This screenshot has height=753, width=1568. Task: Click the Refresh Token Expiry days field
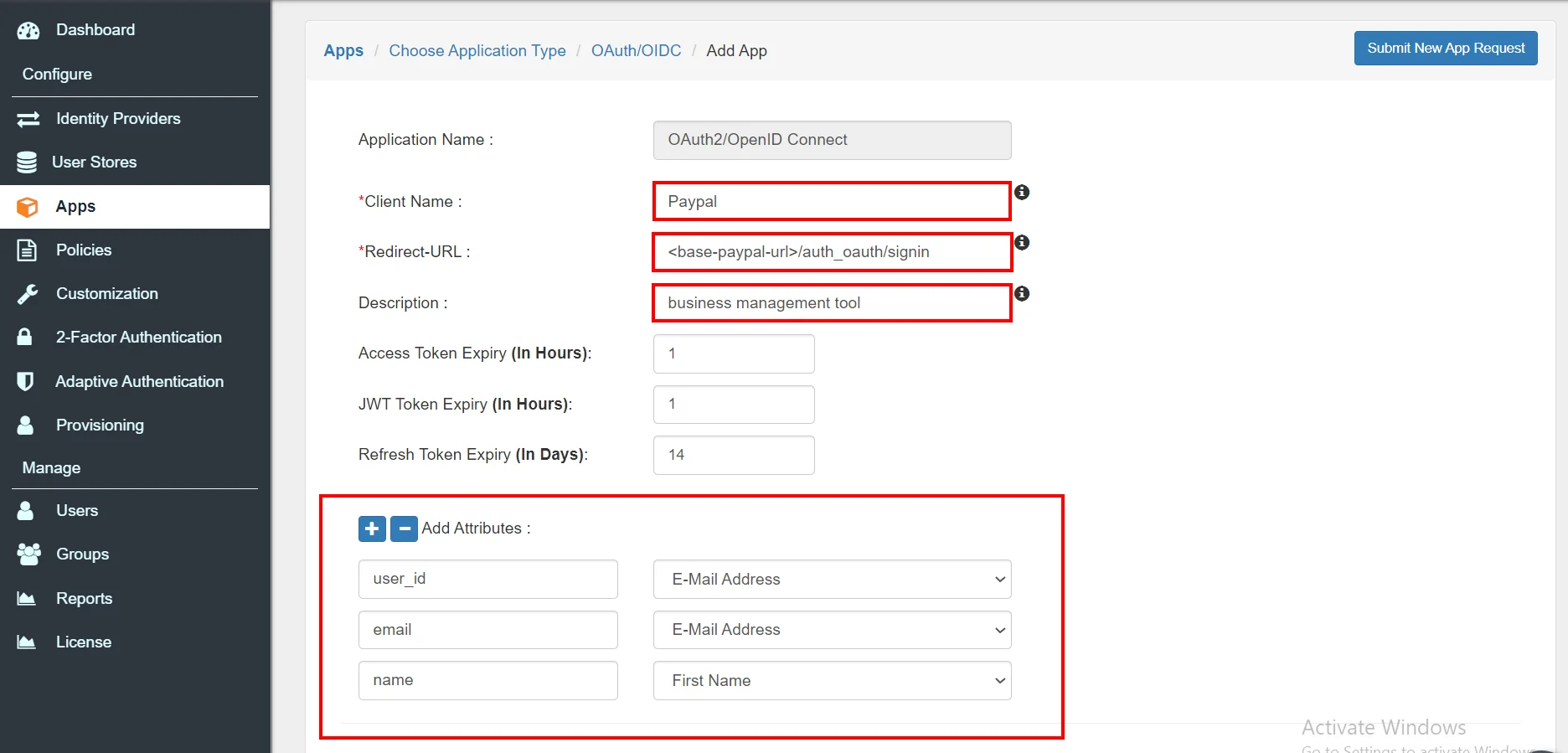tap(734, 455)
